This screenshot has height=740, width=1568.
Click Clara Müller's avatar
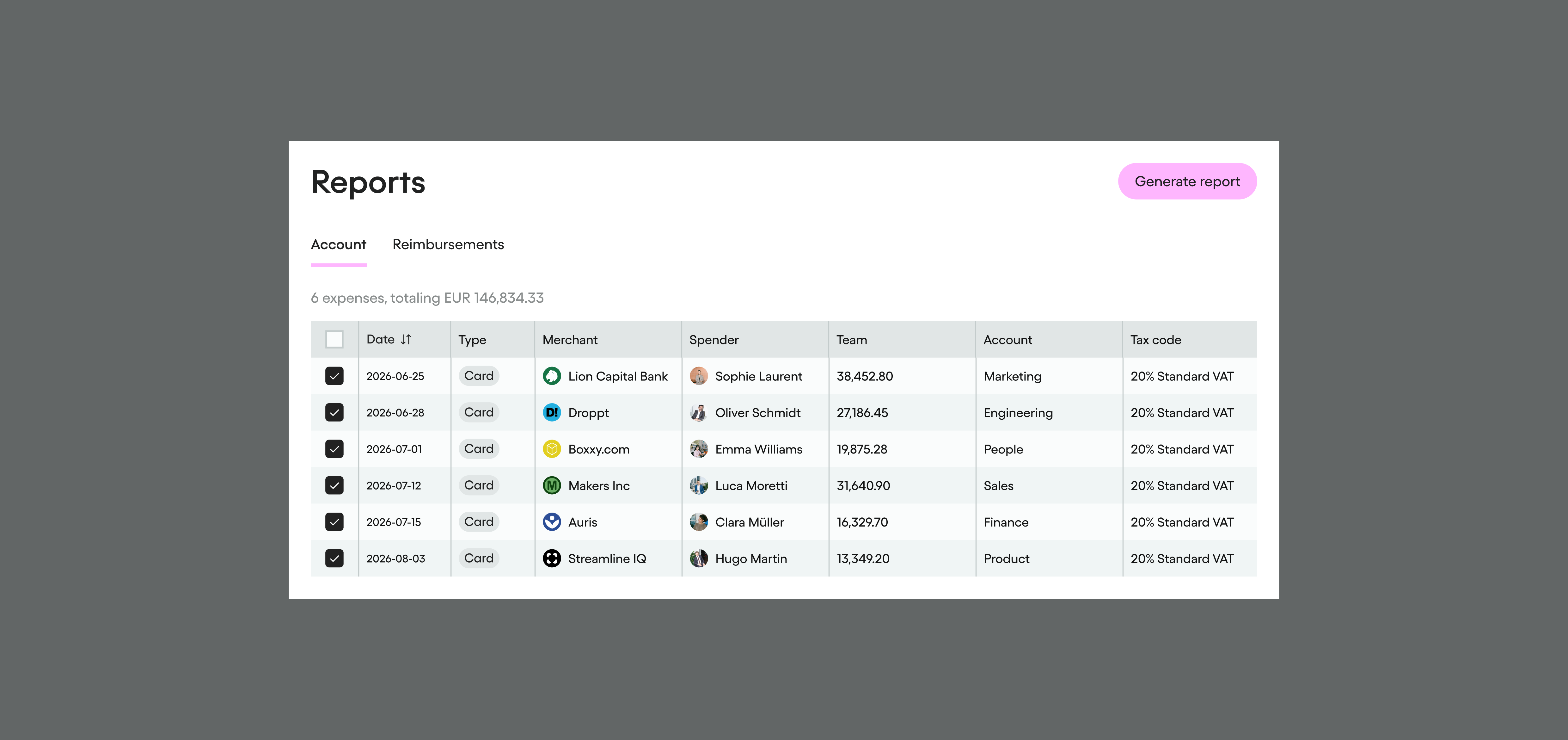pyautogui.click(x=699, y=522)
